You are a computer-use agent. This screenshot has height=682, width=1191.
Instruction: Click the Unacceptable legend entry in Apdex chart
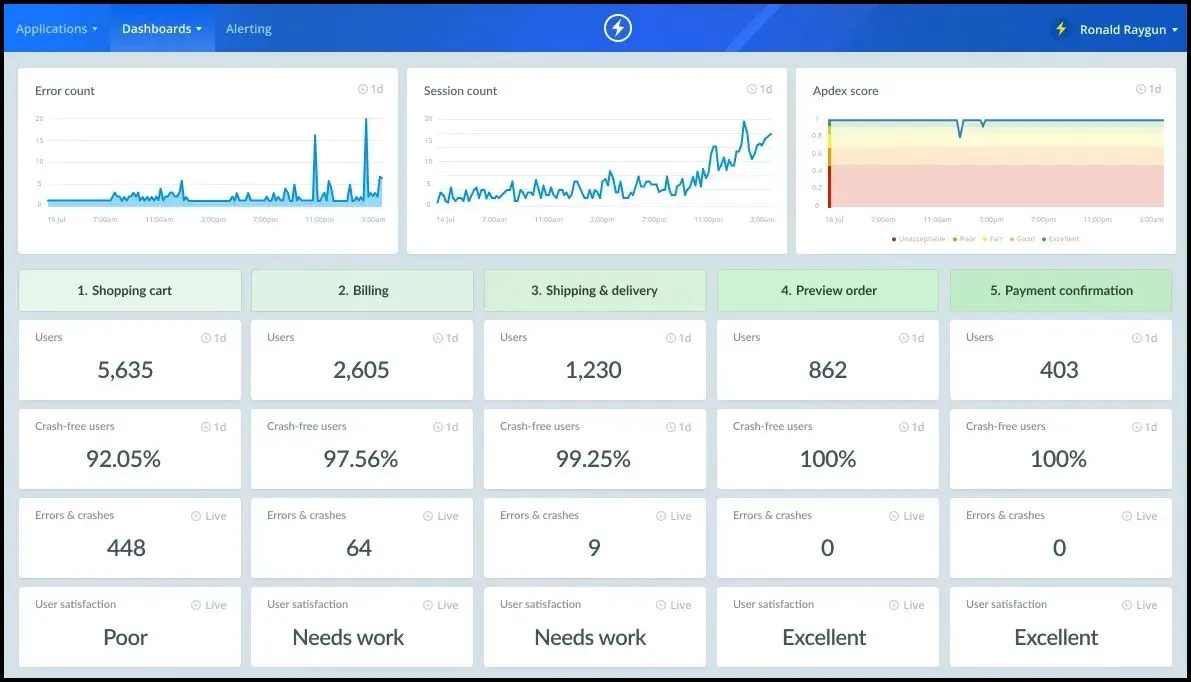918,238
